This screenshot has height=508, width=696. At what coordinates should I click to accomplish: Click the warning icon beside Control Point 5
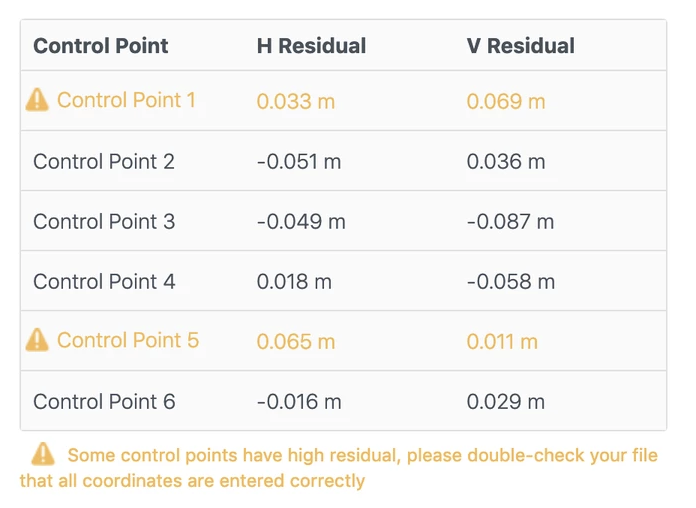[x=37, y=340]
